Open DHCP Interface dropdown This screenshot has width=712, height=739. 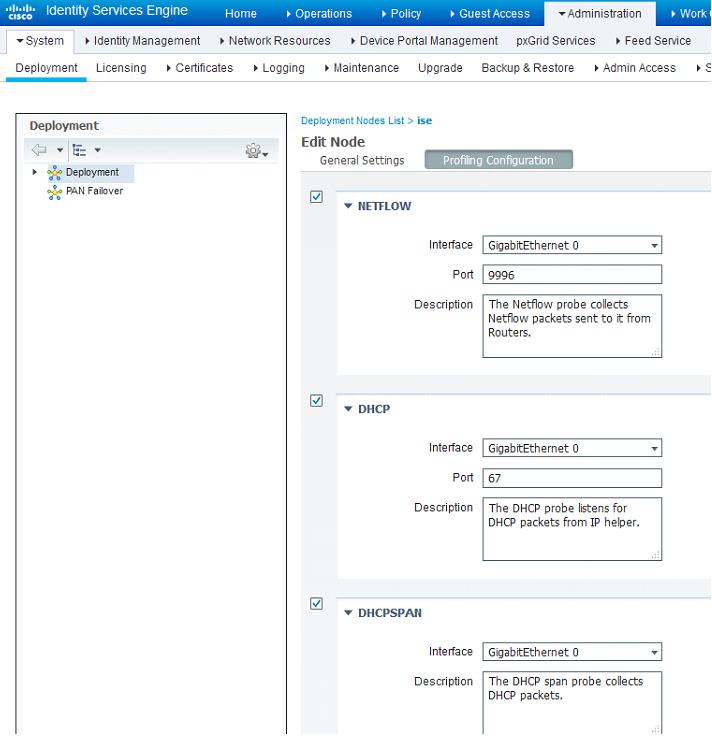click(x=572, y=448)
